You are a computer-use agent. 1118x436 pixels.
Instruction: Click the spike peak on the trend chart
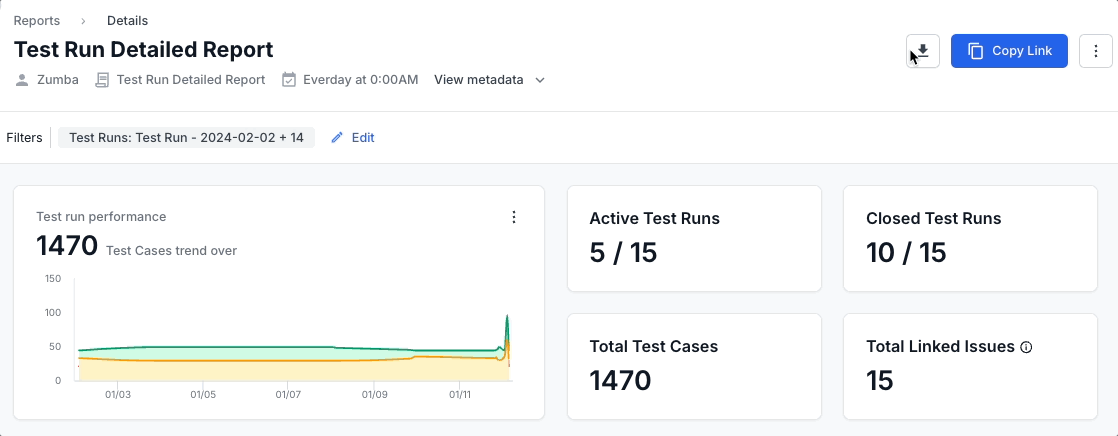click(x=507, y=316)
